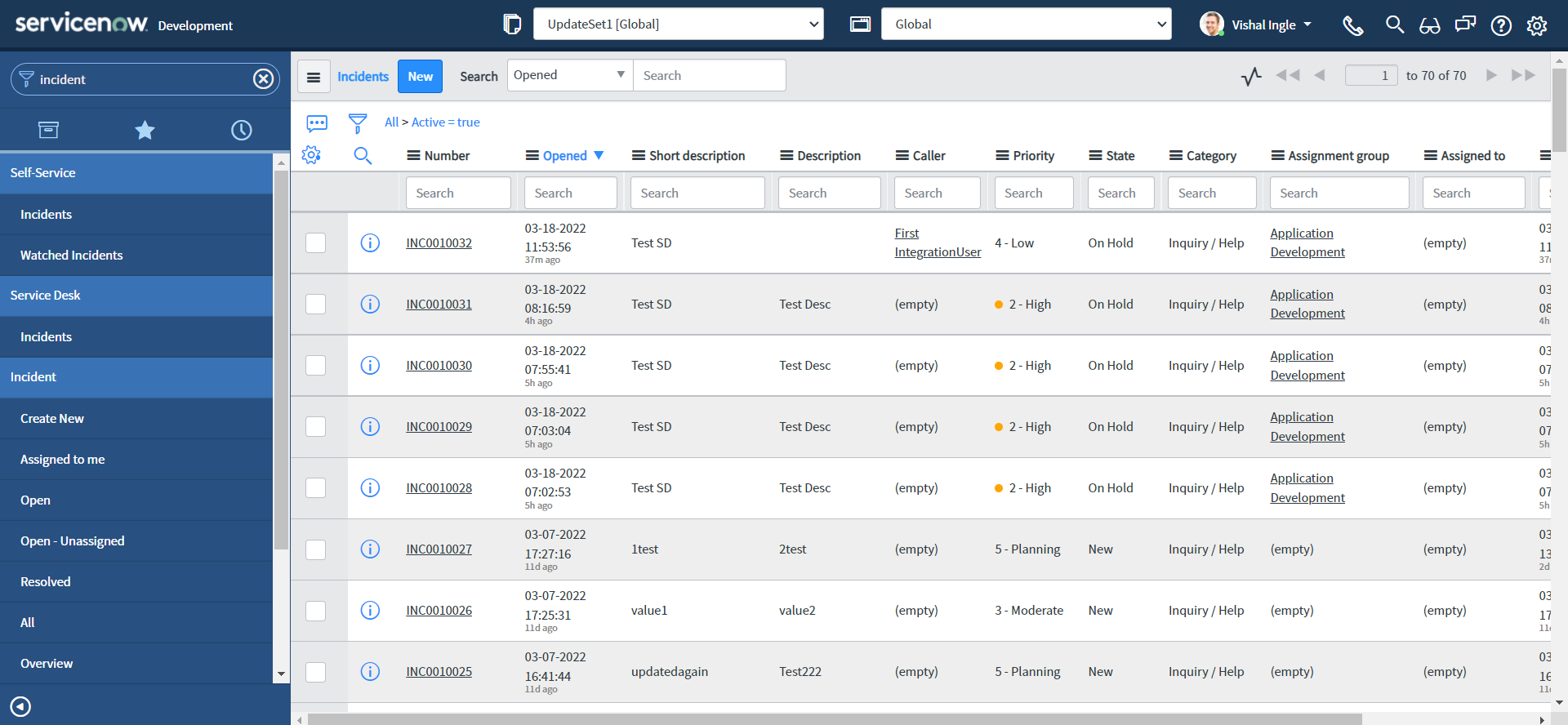Viewport: 1568px width, 725px height.
Task: Open the list filter funnel icon
Action: pos(358,123)
